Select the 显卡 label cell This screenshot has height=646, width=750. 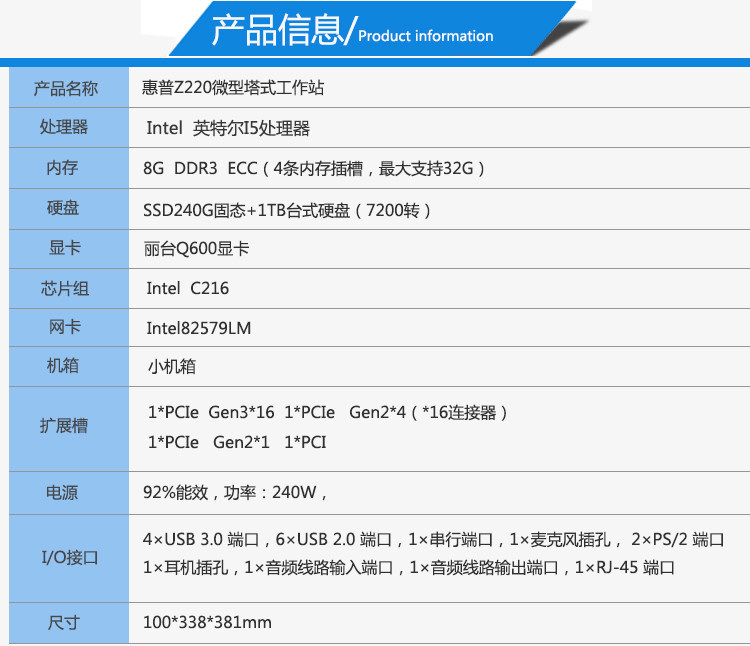tap(69, 249)
